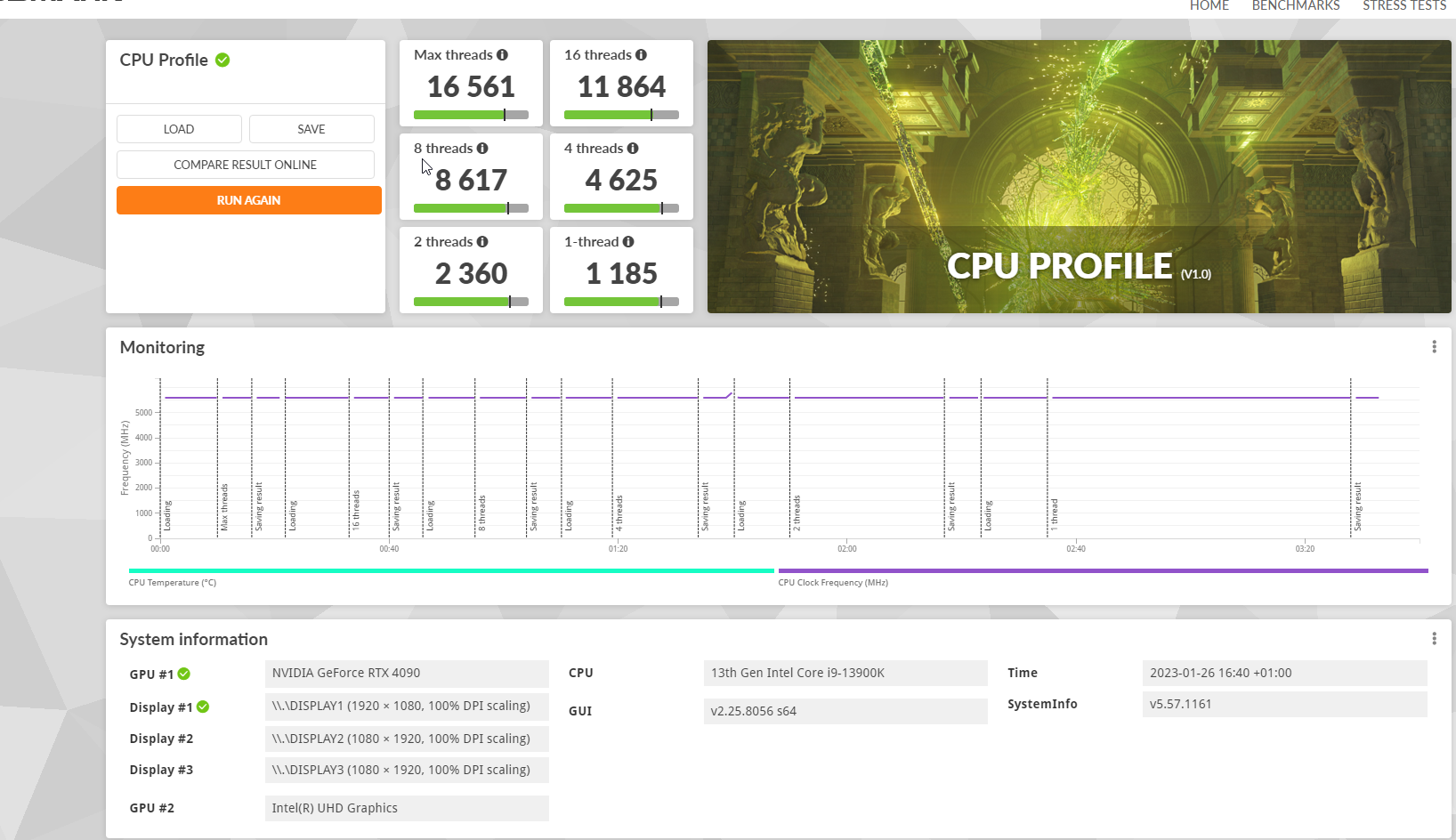Click the LOAD button
1456x840 pixels.
pyautogui.click(x=179, y=129)
